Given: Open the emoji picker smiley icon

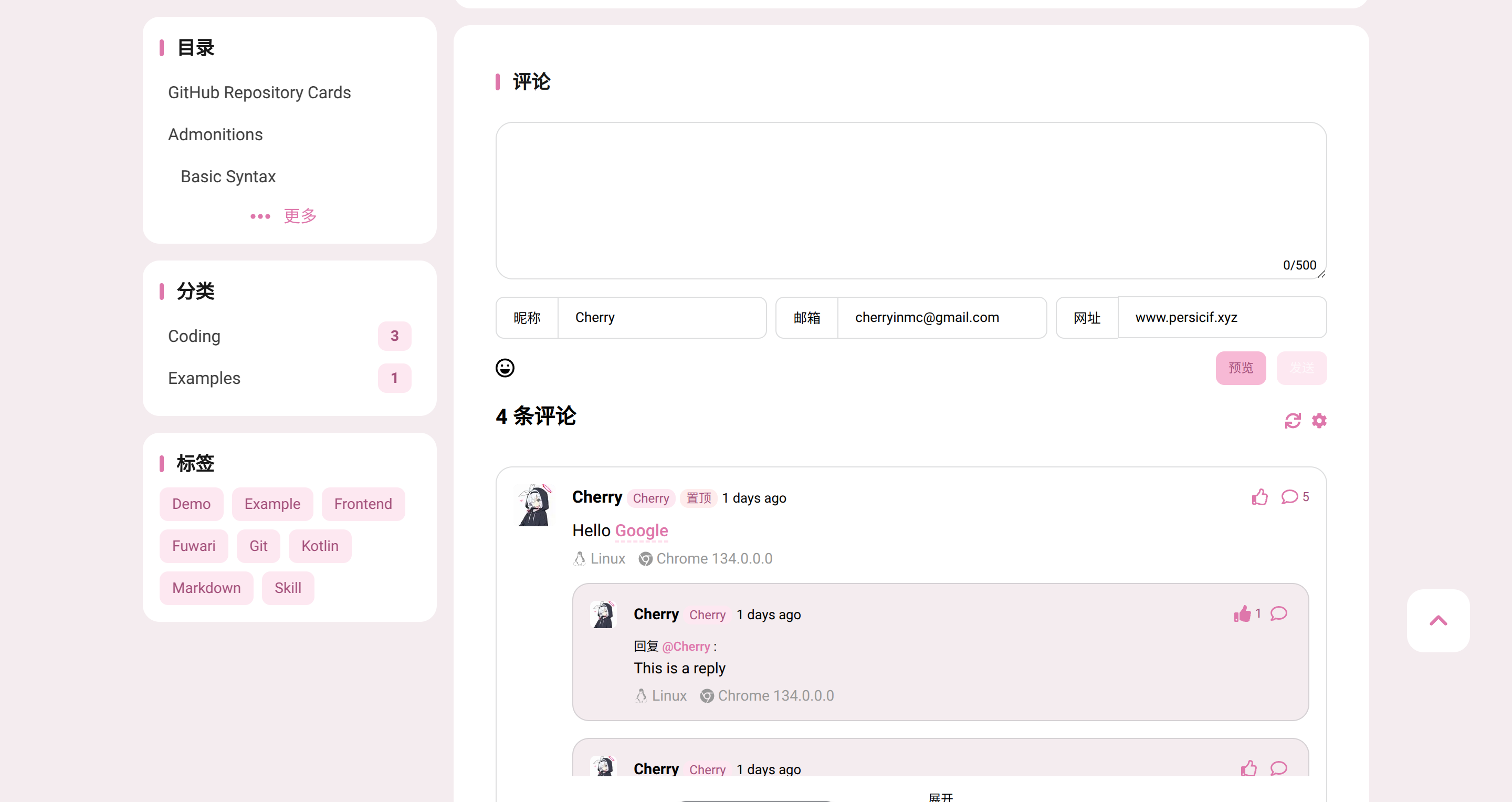Looking at the screenshot, I should (505, 368).
